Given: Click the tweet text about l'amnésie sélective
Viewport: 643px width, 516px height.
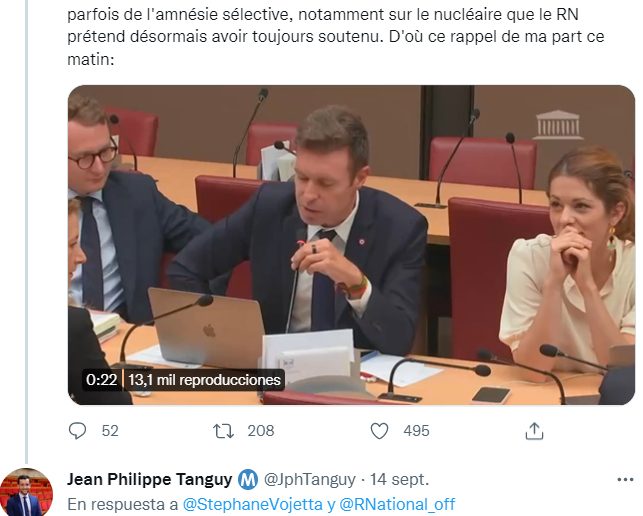Looking at the screenshot, I should pos(335,36).
